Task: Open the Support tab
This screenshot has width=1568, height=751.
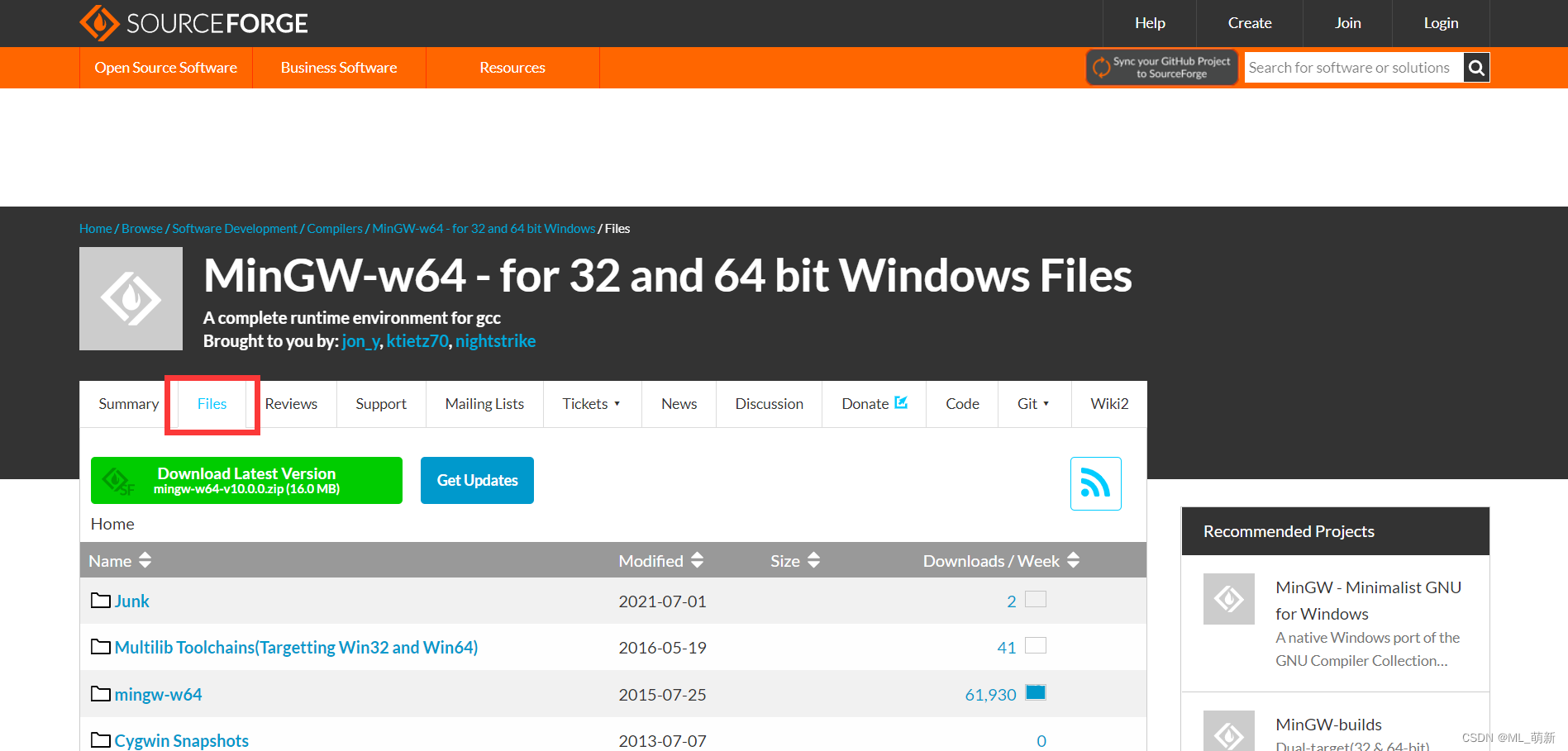Action: click(x=381, y=404)
